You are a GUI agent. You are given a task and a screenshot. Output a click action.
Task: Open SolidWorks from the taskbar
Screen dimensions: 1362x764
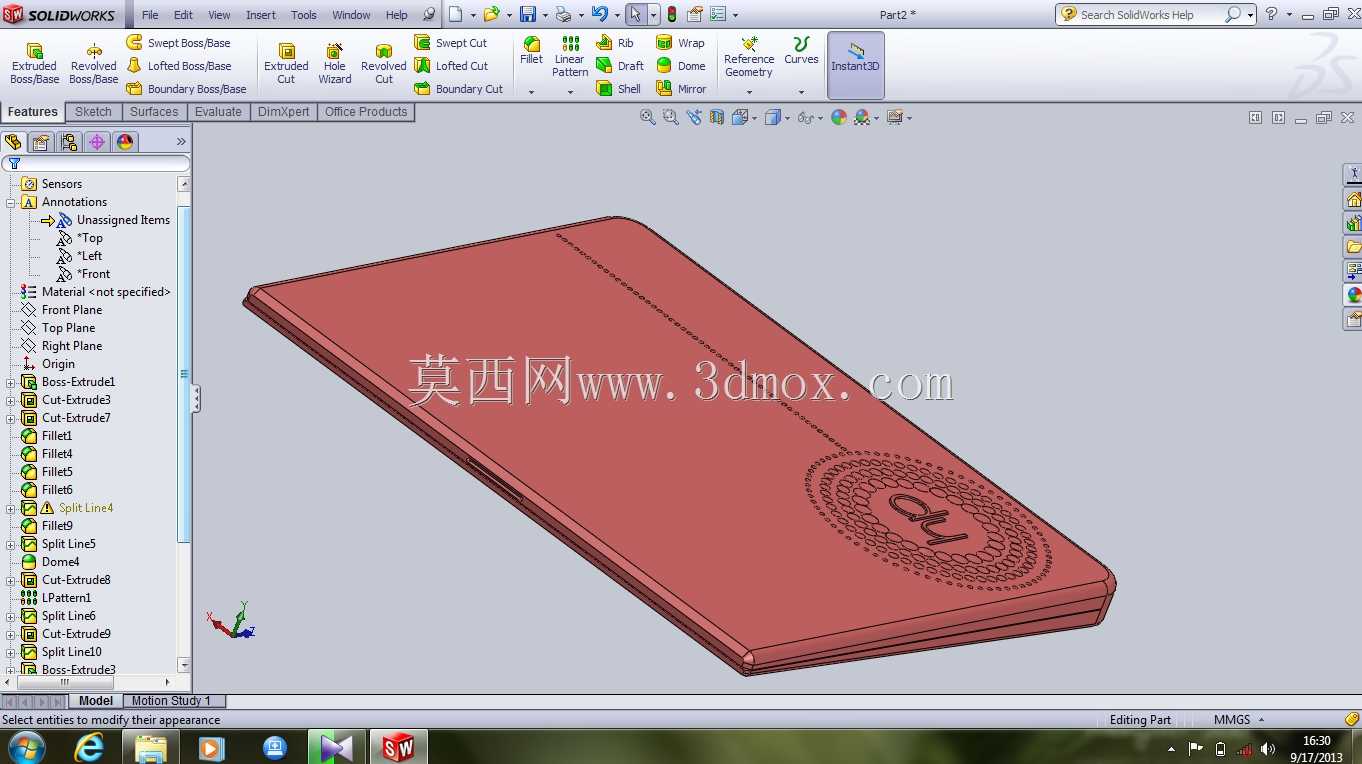click(398, 747)
